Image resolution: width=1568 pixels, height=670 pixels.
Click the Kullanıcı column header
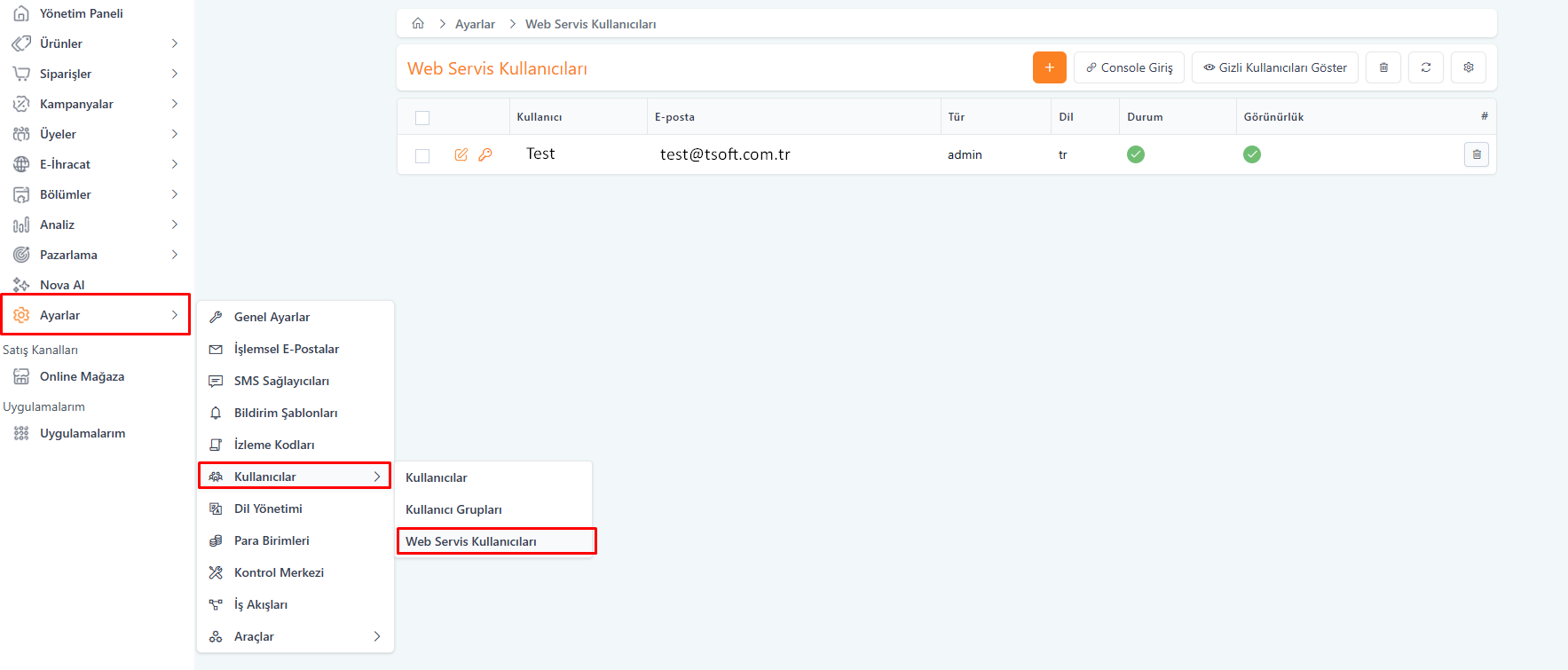click(540, 117)
